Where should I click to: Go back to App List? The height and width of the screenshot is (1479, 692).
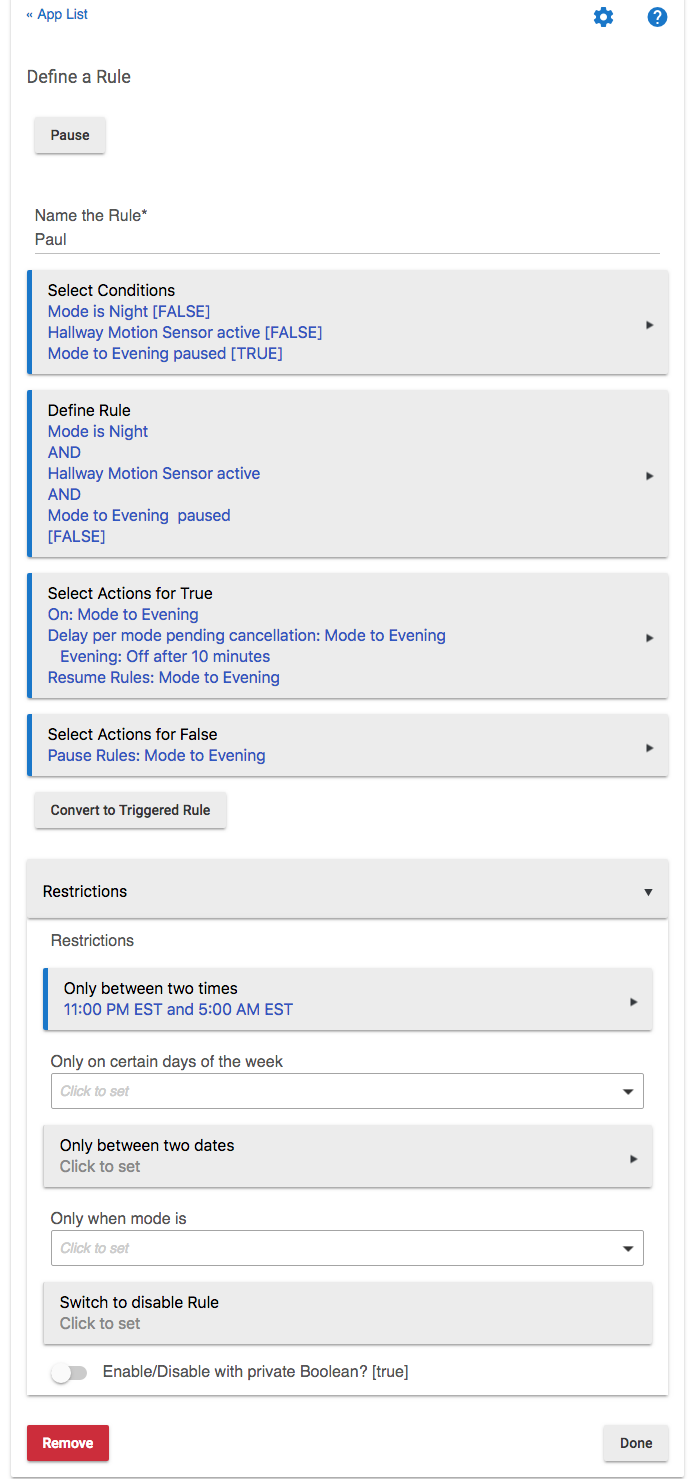57,15
